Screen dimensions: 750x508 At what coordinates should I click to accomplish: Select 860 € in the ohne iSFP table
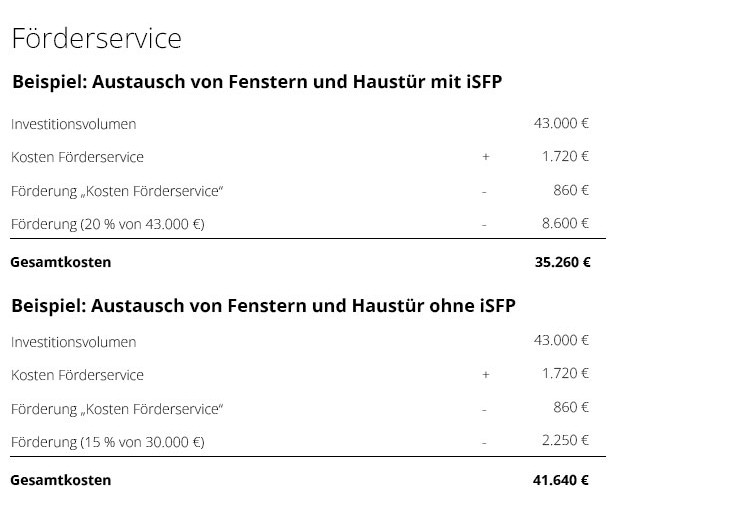coord(571,407)
